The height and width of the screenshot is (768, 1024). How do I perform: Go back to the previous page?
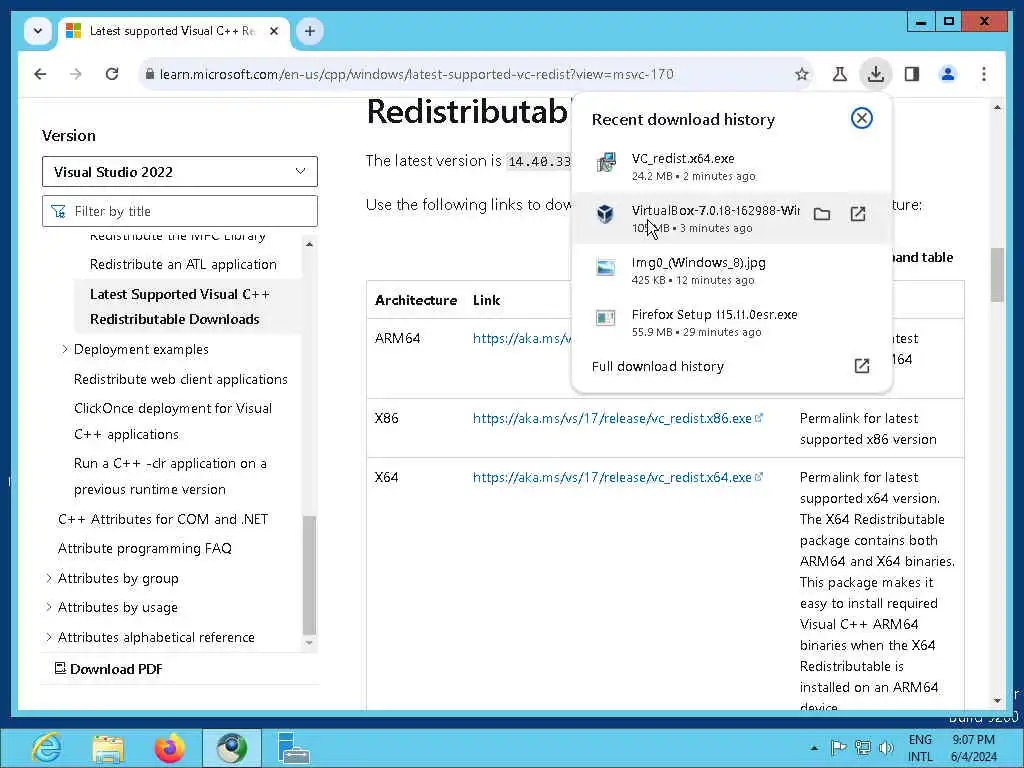point(40,74)
